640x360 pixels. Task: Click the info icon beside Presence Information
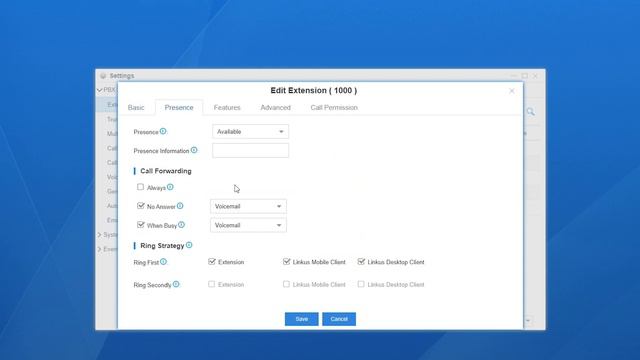(x=194, y=150)
